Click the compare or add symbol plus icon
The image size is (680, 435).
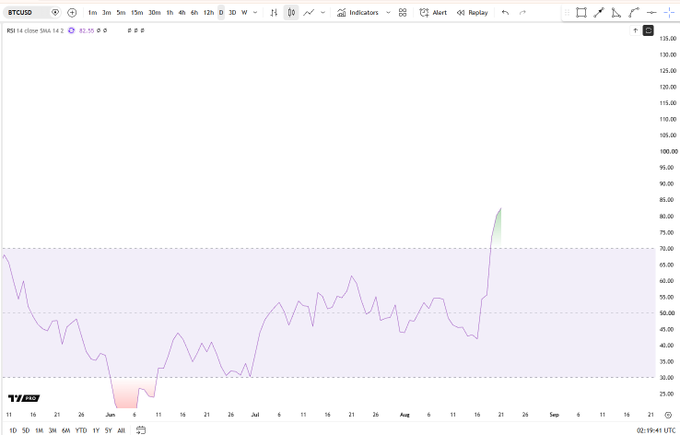tap(72, 13)
